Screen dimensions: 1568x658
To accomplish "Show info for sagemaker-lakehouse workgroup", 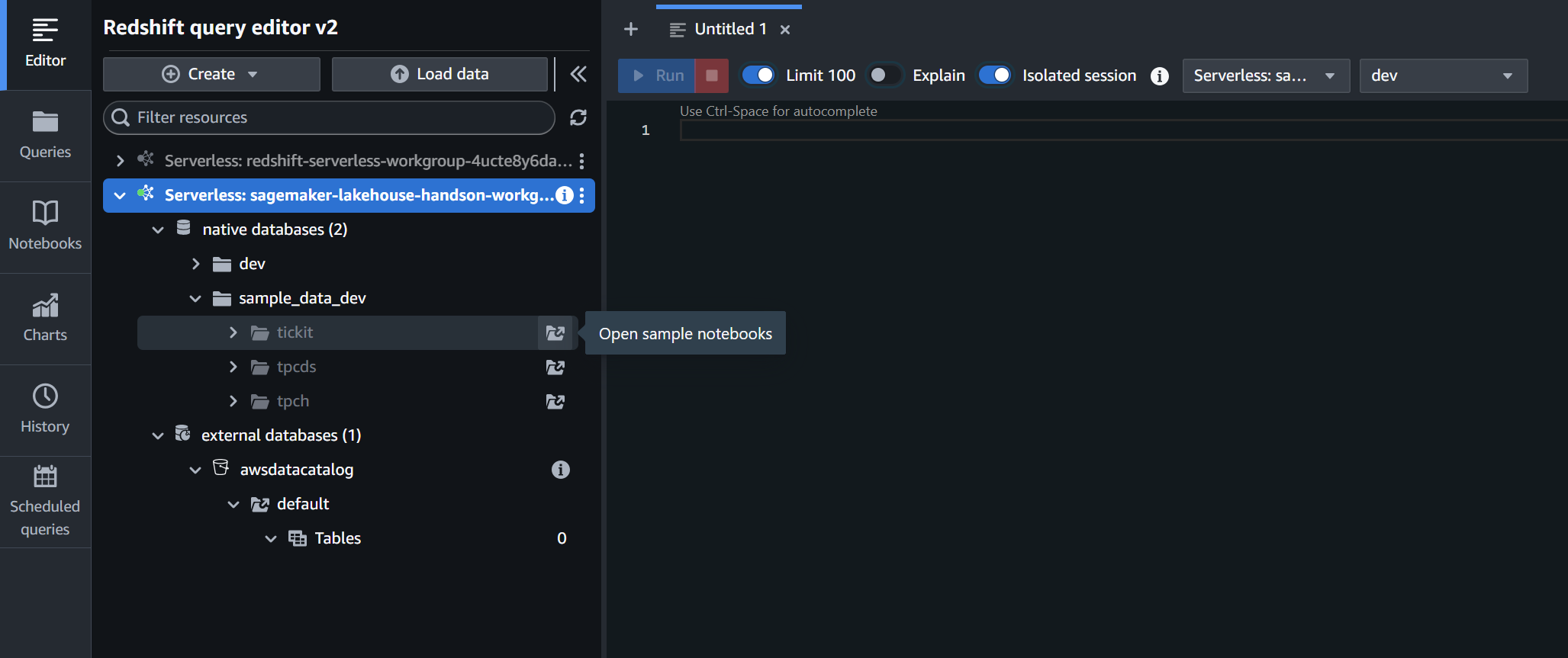I will pos(565,195).
